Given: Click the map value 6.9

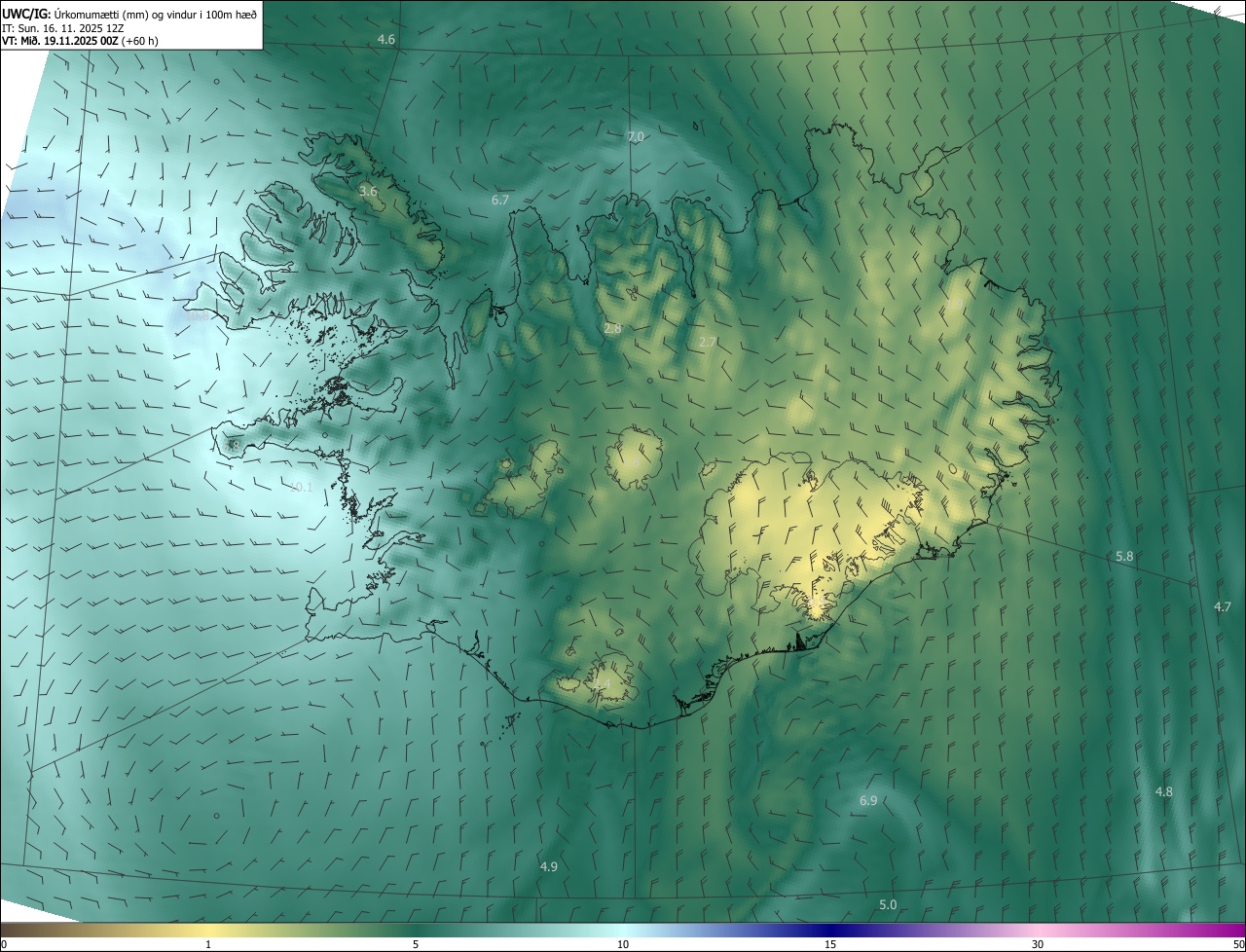Looking at the screenshot, I should [x=868, y=800].
